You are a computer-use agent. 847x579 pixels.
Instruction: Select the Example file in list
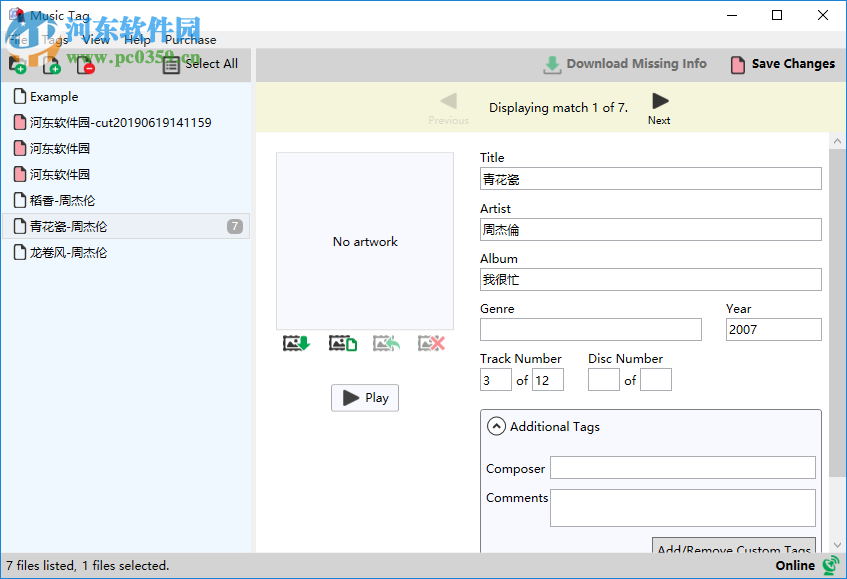[126, 97]
